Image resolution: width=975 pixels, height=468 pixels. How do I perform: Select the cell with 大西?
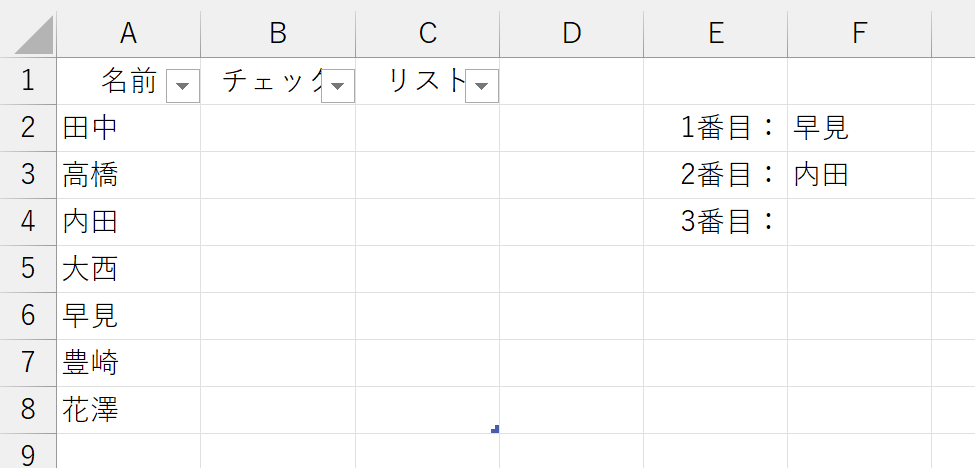coord(128,269)
